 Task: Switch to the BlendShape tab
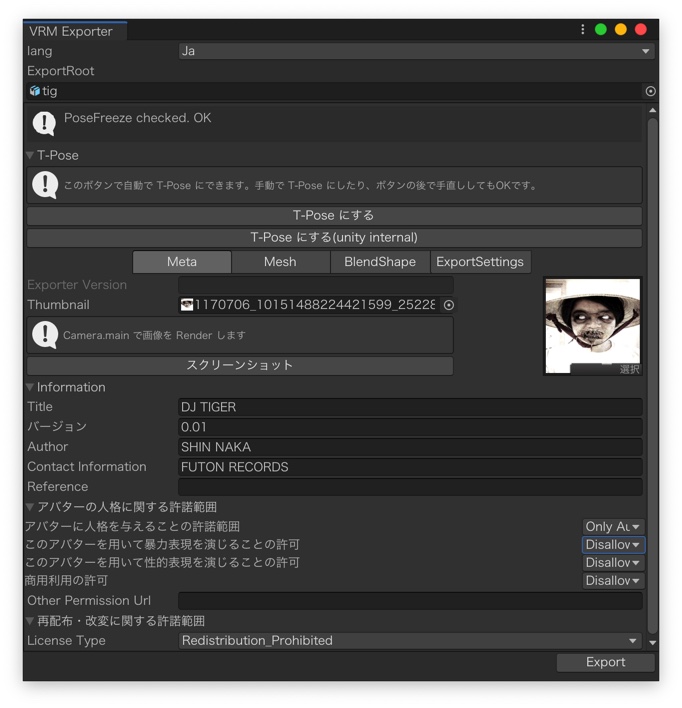(380, 262)
